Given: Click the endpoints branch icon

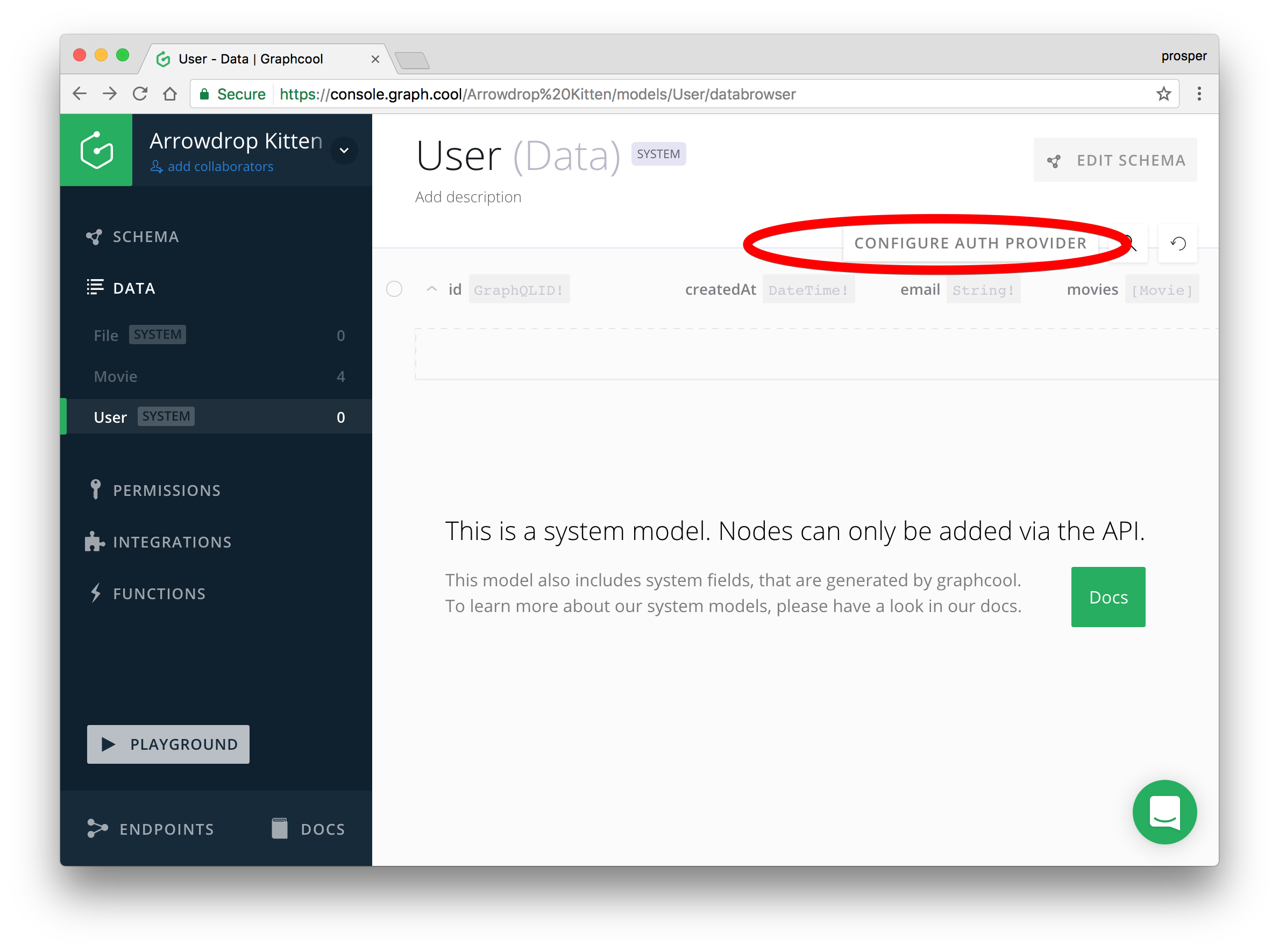Looking at the screenshot, I should pos(97,828).
